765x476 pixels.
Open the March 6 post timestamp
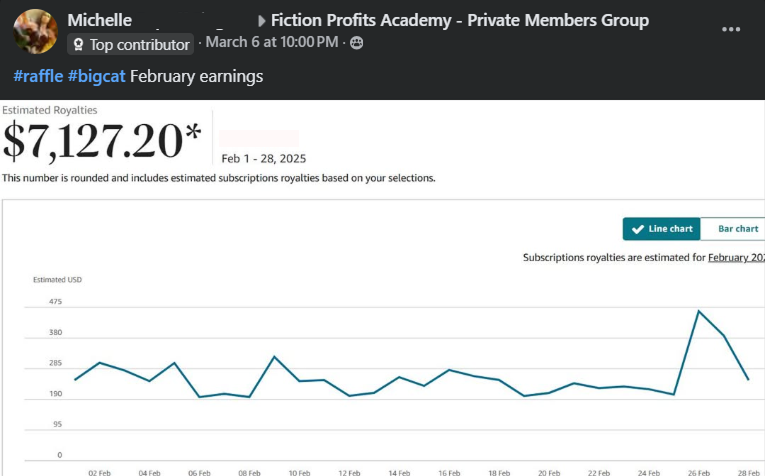pyautogui.click(x=272, y=42)
